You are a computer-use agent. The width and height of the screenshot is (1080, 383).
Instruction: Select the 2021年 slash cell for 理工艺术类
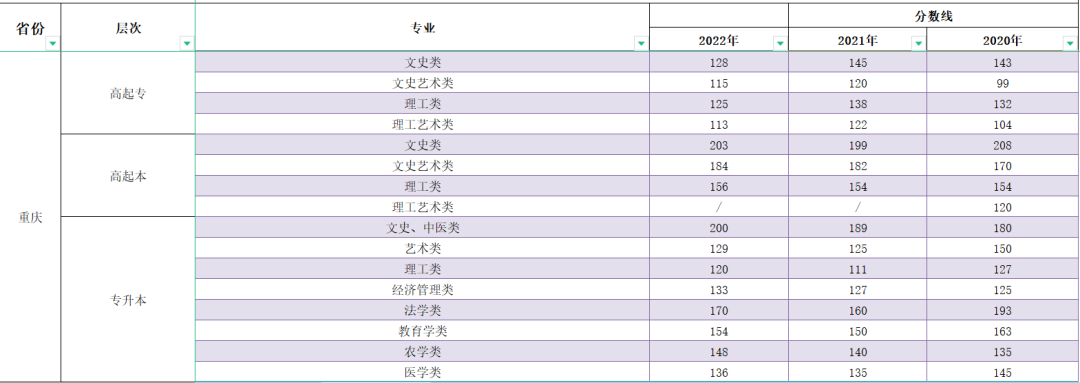858,207
